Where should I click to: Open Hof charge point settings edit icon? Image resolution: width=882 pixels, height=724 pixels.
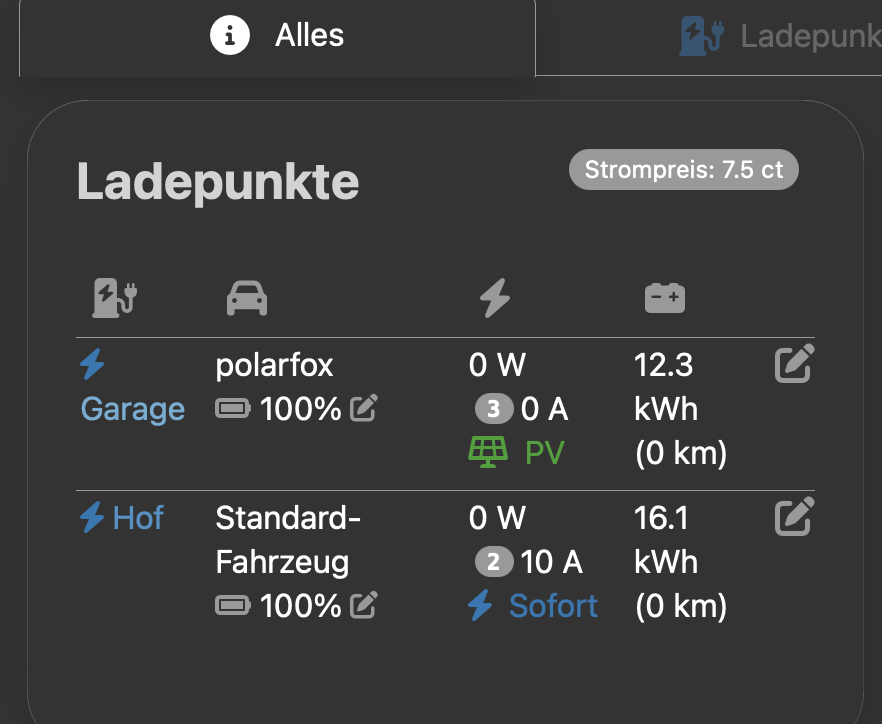click(794, 517)
